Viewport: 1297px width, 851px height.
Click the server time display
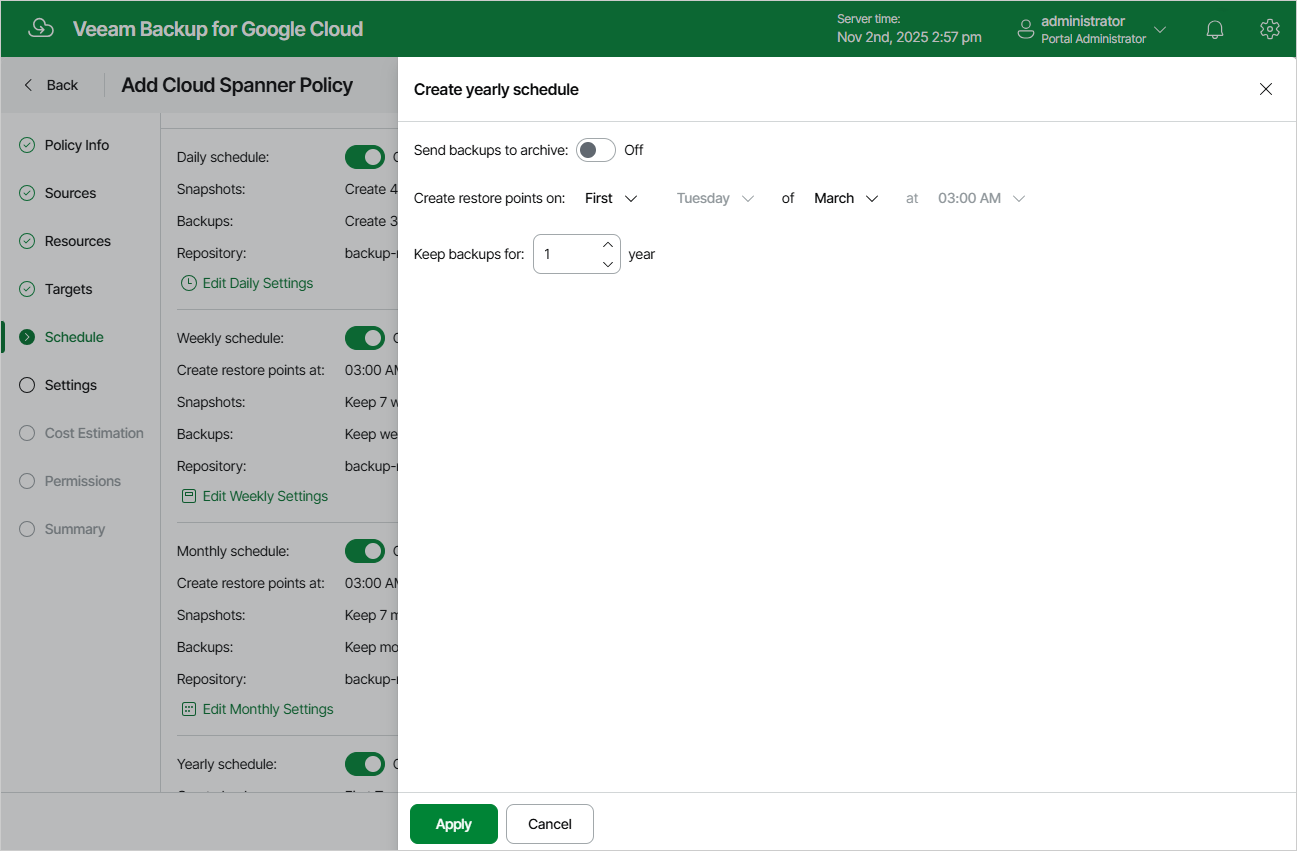tap(909, 29)
